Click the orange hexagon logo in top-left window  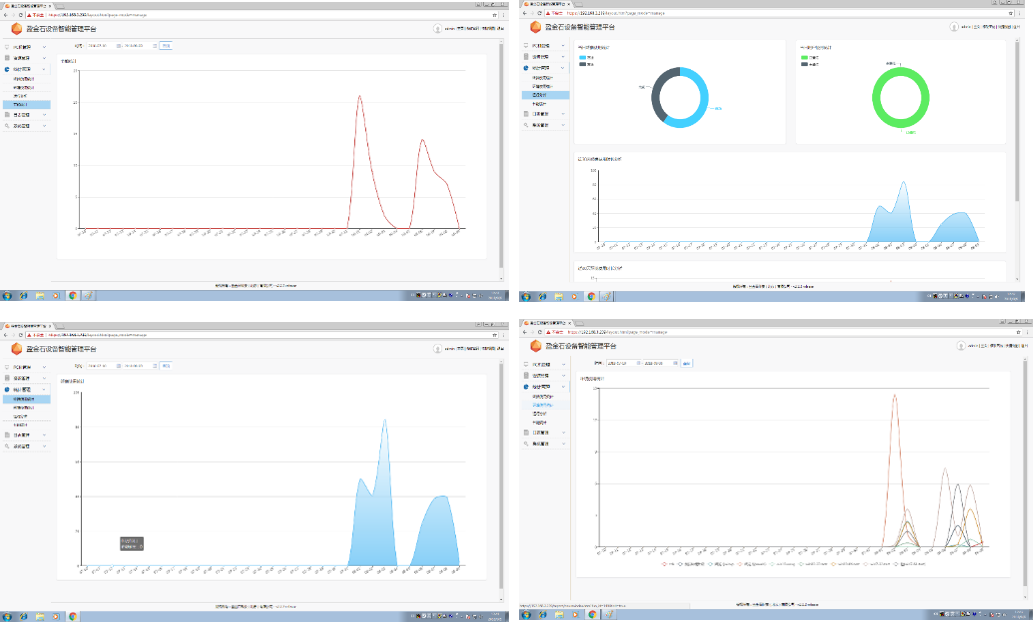(x=17, y=28)
